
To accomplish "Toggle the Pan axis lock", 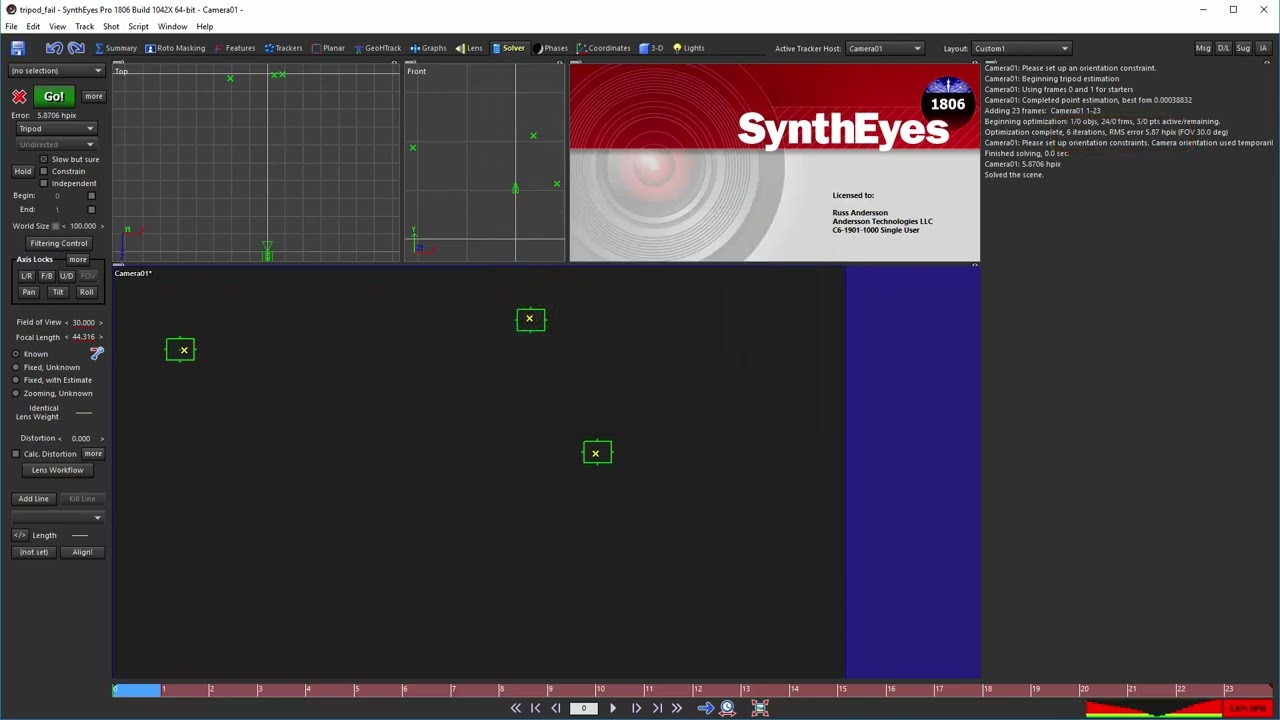I will tap(28, 292).
